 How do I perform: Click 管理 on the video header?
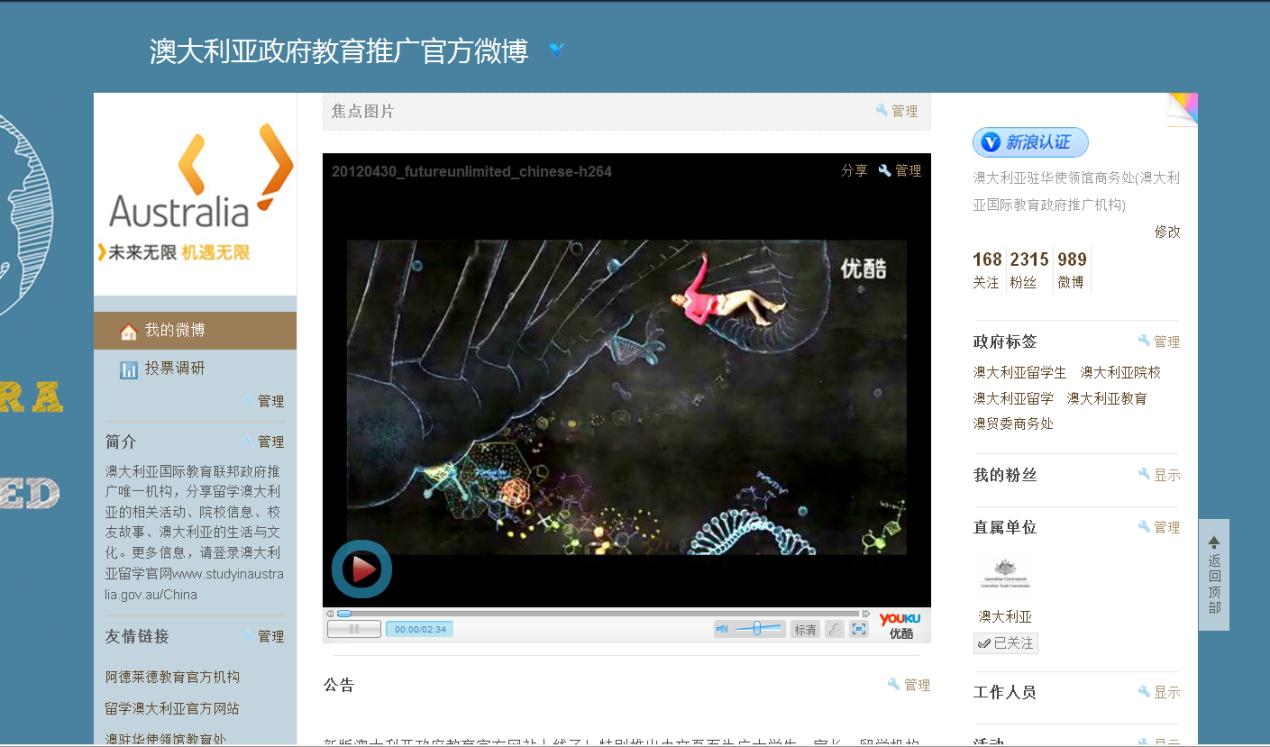(x=908, y=171)
